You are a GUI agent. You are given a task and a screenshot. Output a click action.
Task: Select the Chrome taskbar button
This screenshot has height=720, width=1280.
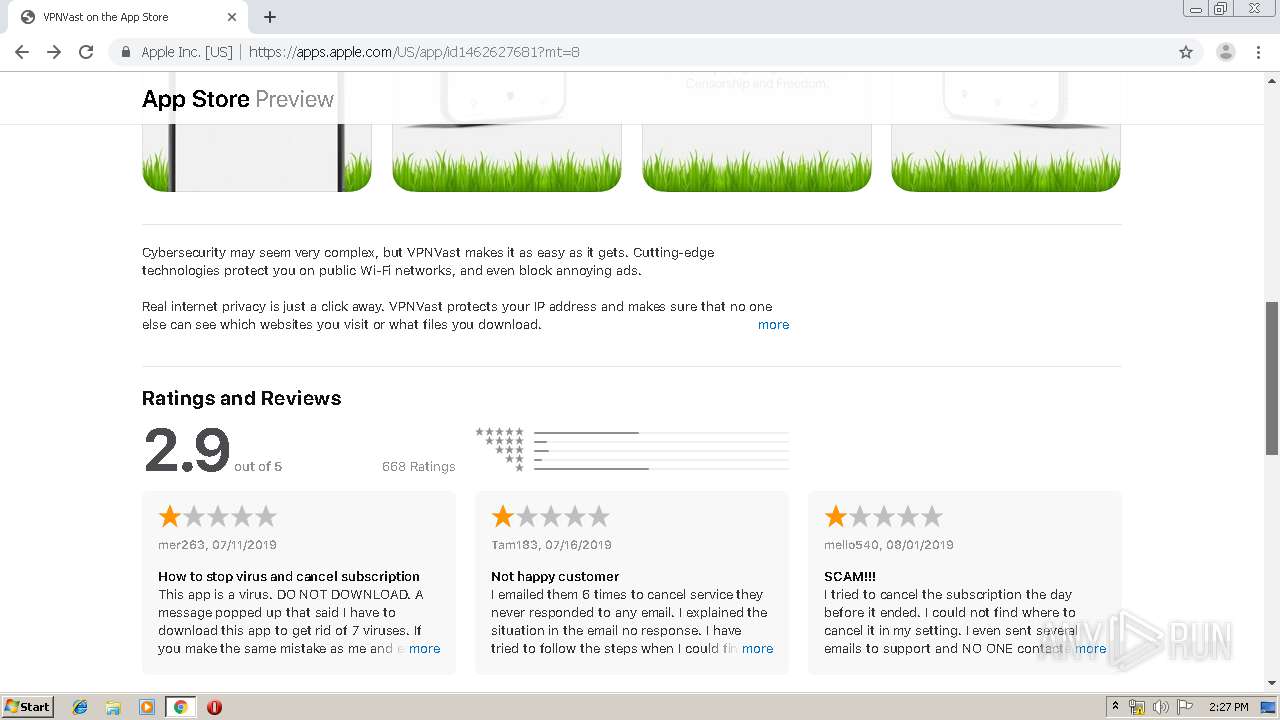[180, 707]
